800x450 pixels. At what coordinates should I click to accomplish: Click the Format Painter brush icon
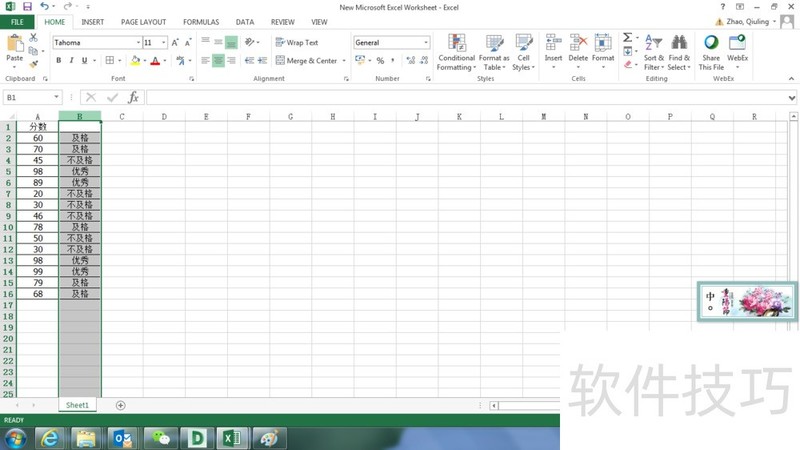[x=34, y=64]
